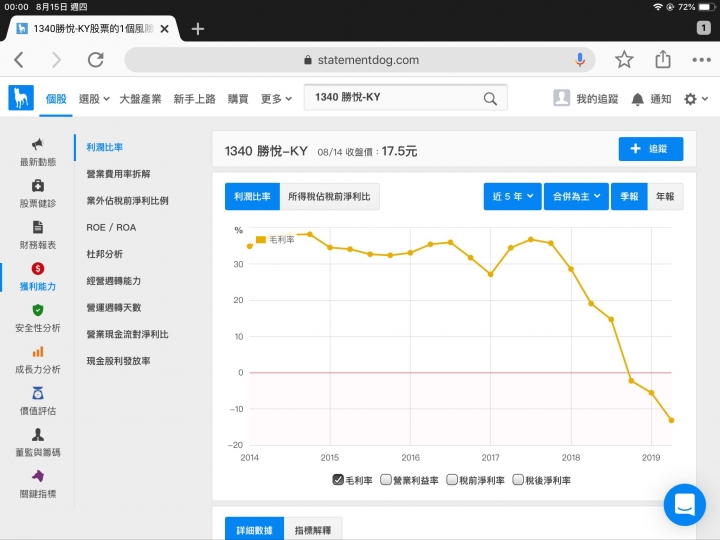Click the search magnifier icon

[490, 98]
